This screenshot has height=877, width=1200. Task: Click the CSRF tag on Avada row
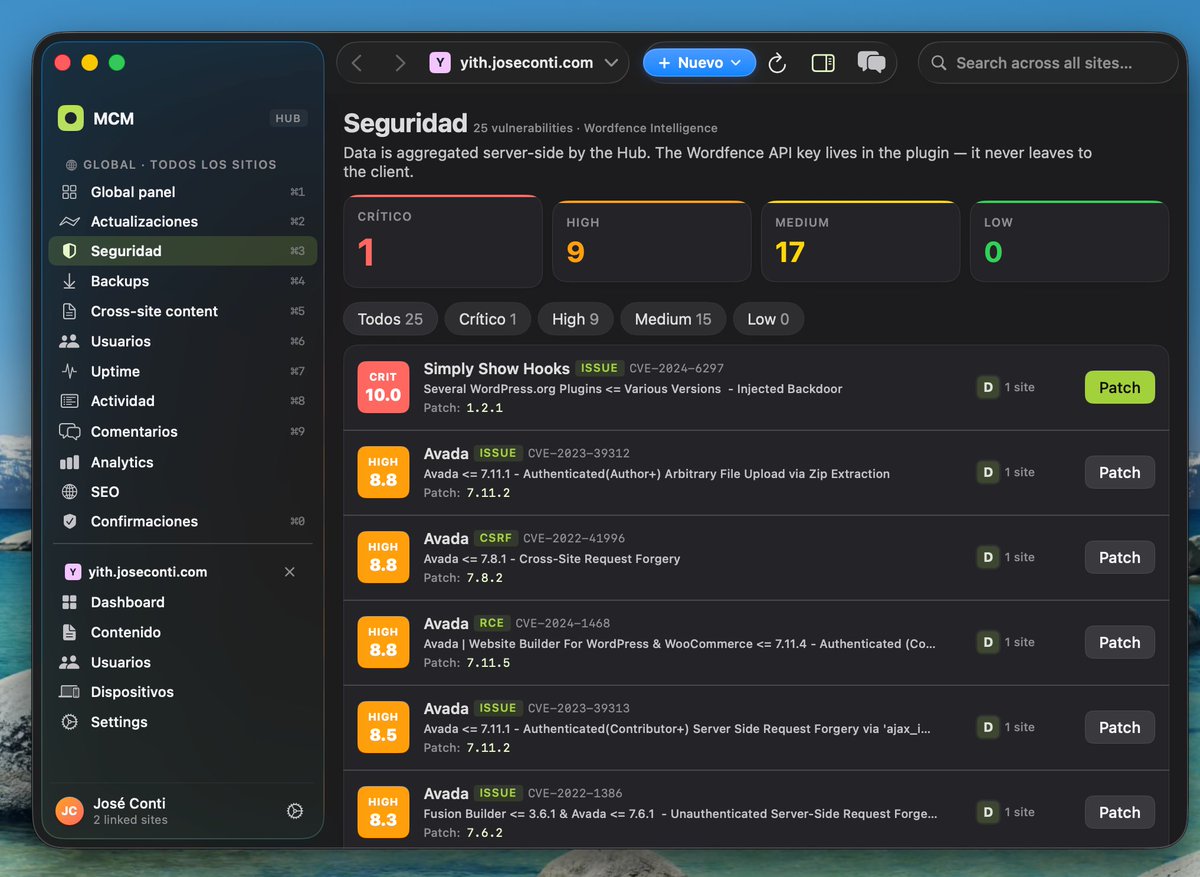[495, 538]
